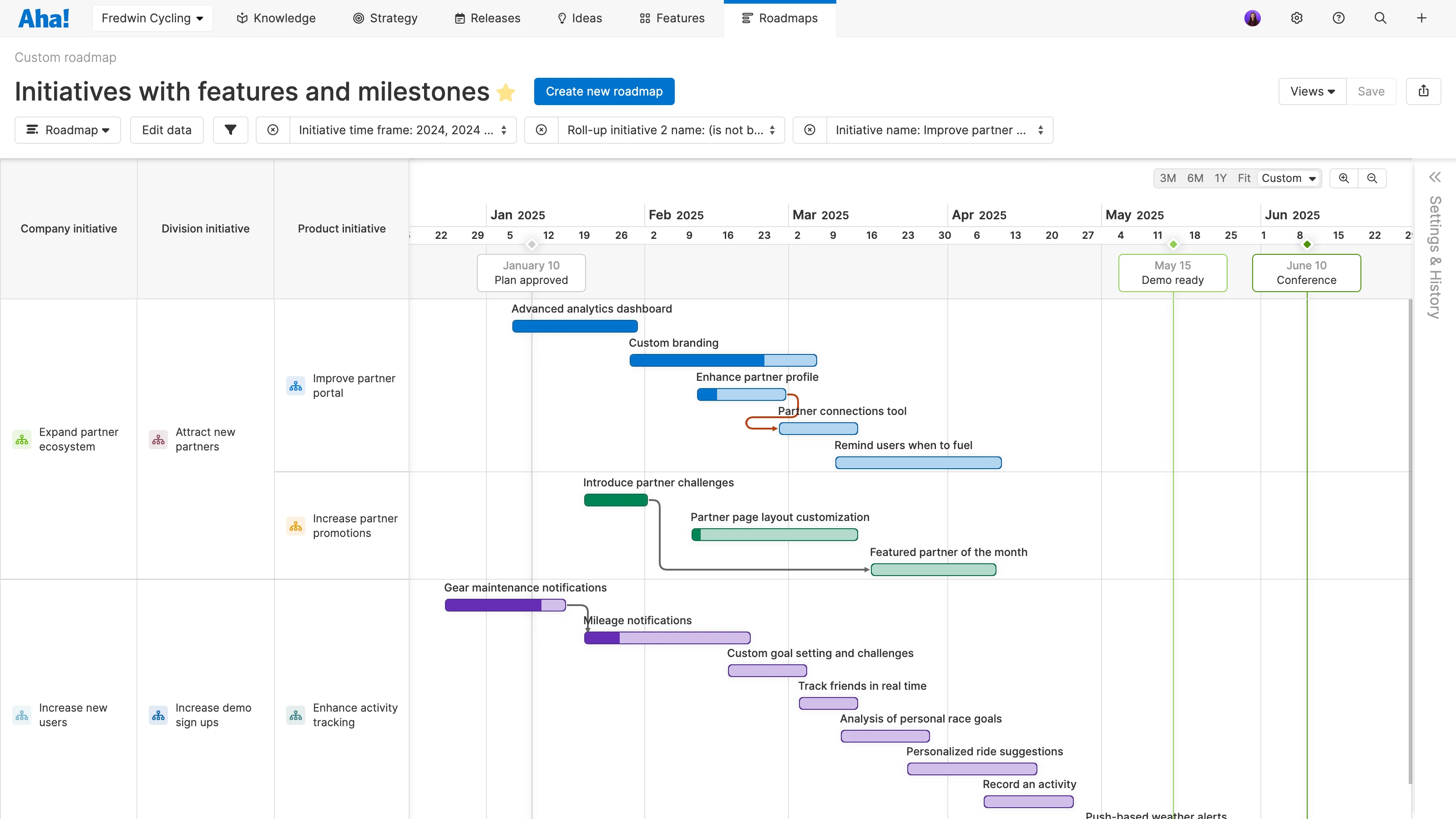Screen dimensions: 1456x819
Task: Click the help question mark icon
Action: (1339, 18)
